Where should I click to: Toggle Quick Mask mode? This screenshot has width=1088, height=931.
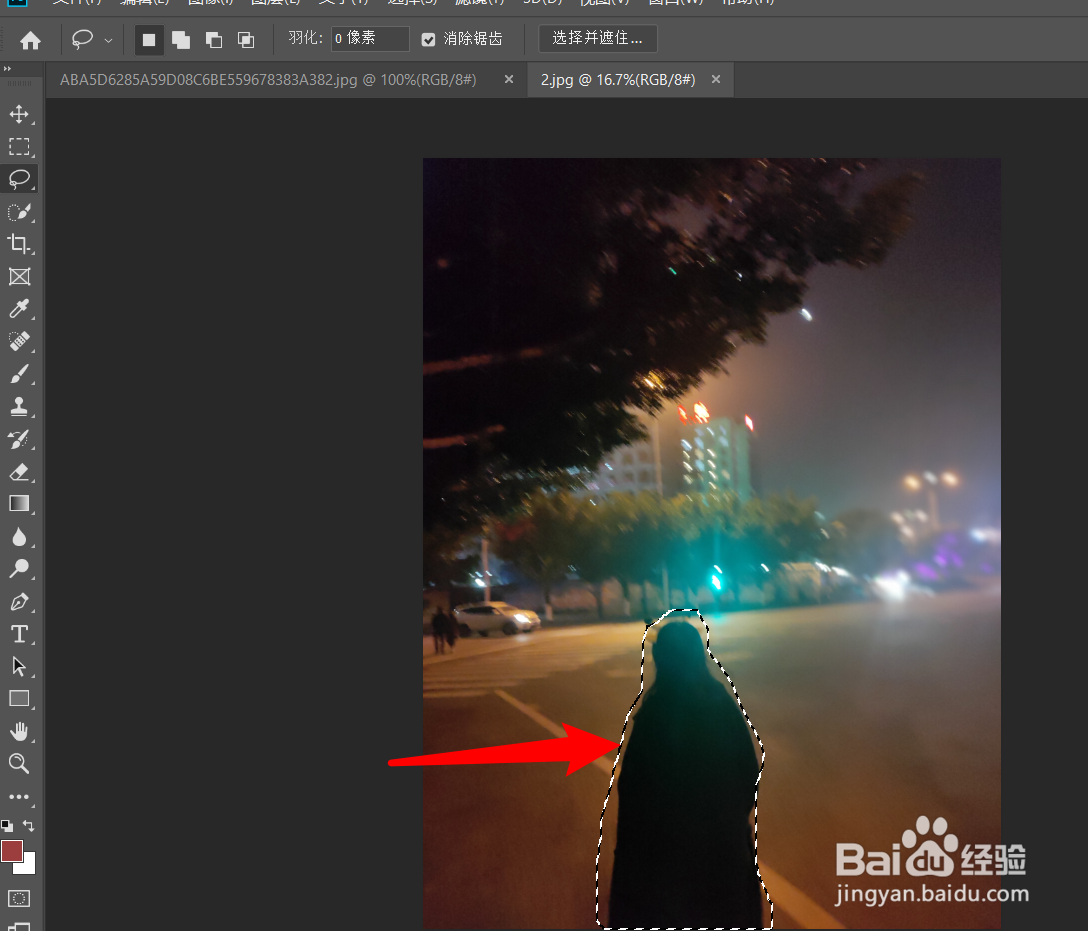[19, 898]
